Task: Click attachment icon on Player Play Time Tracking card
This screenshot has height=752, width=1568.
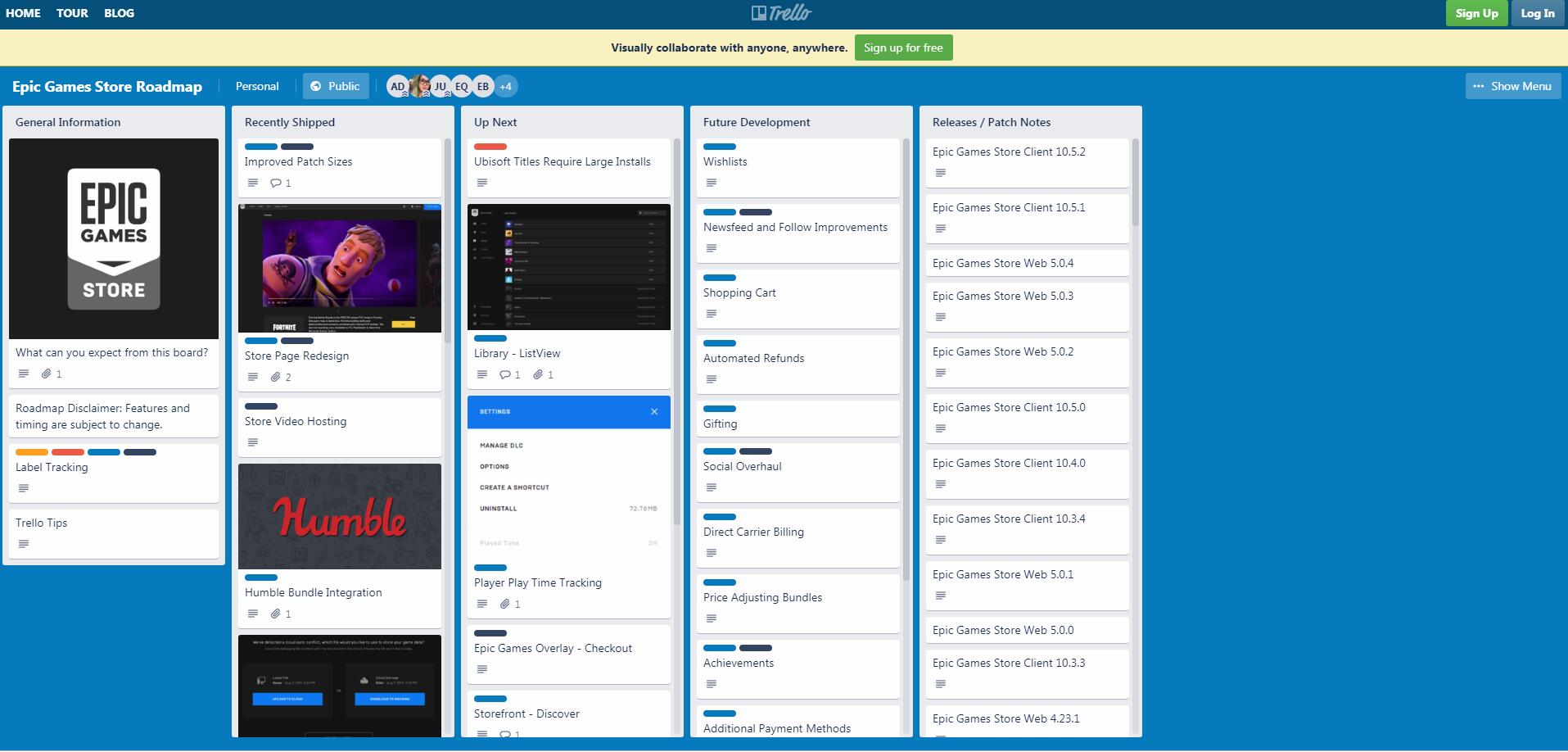Action: pyautogui.click(x=505, y=604)
